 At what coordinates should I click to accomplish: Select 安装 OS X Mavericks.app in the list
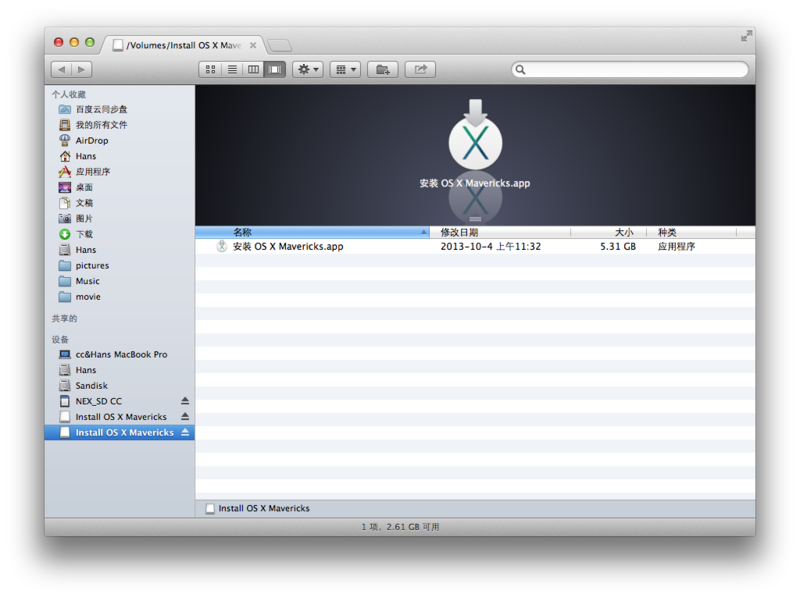(288, 246)
